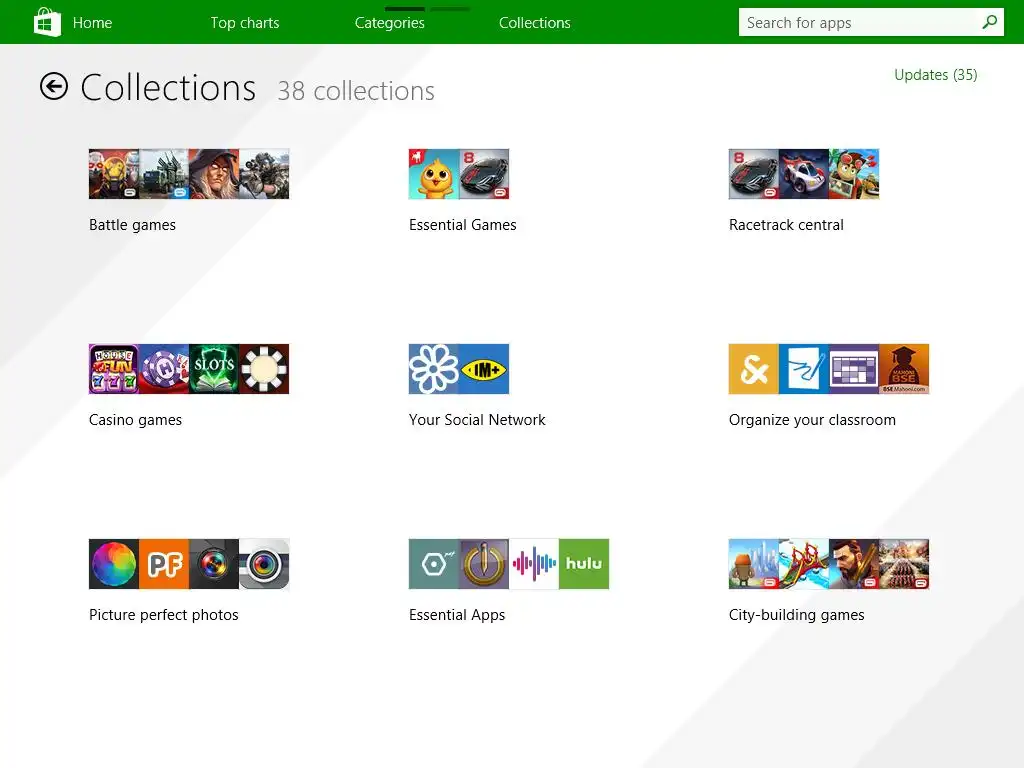Open the gold power button app icon
This screenshot has height=768, width=1024.
[x=484, y=564]
